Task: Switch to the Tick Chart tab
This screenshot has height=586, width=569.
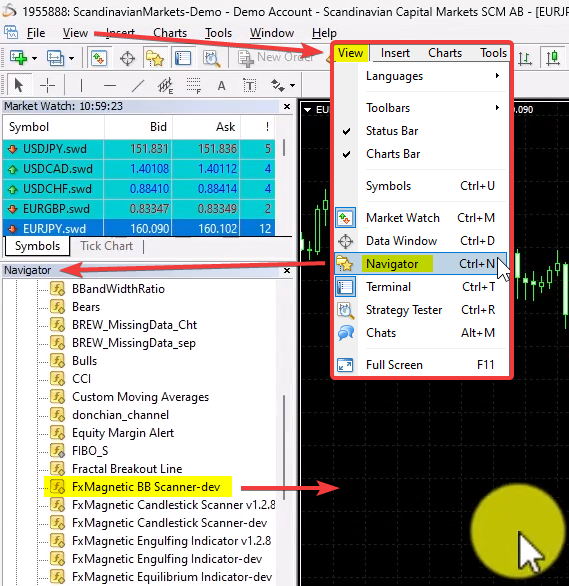Action: tap(106, 246)
